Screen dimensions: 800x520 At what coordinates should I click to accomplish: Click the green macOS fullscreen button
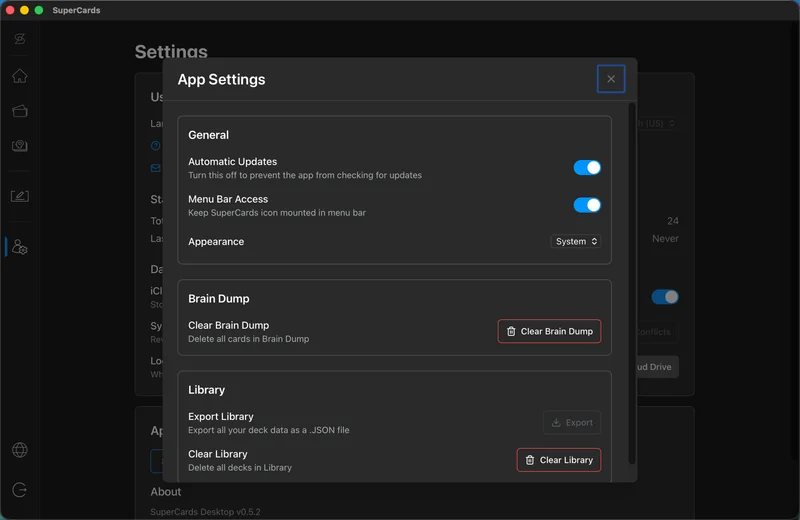click(39, 10)
